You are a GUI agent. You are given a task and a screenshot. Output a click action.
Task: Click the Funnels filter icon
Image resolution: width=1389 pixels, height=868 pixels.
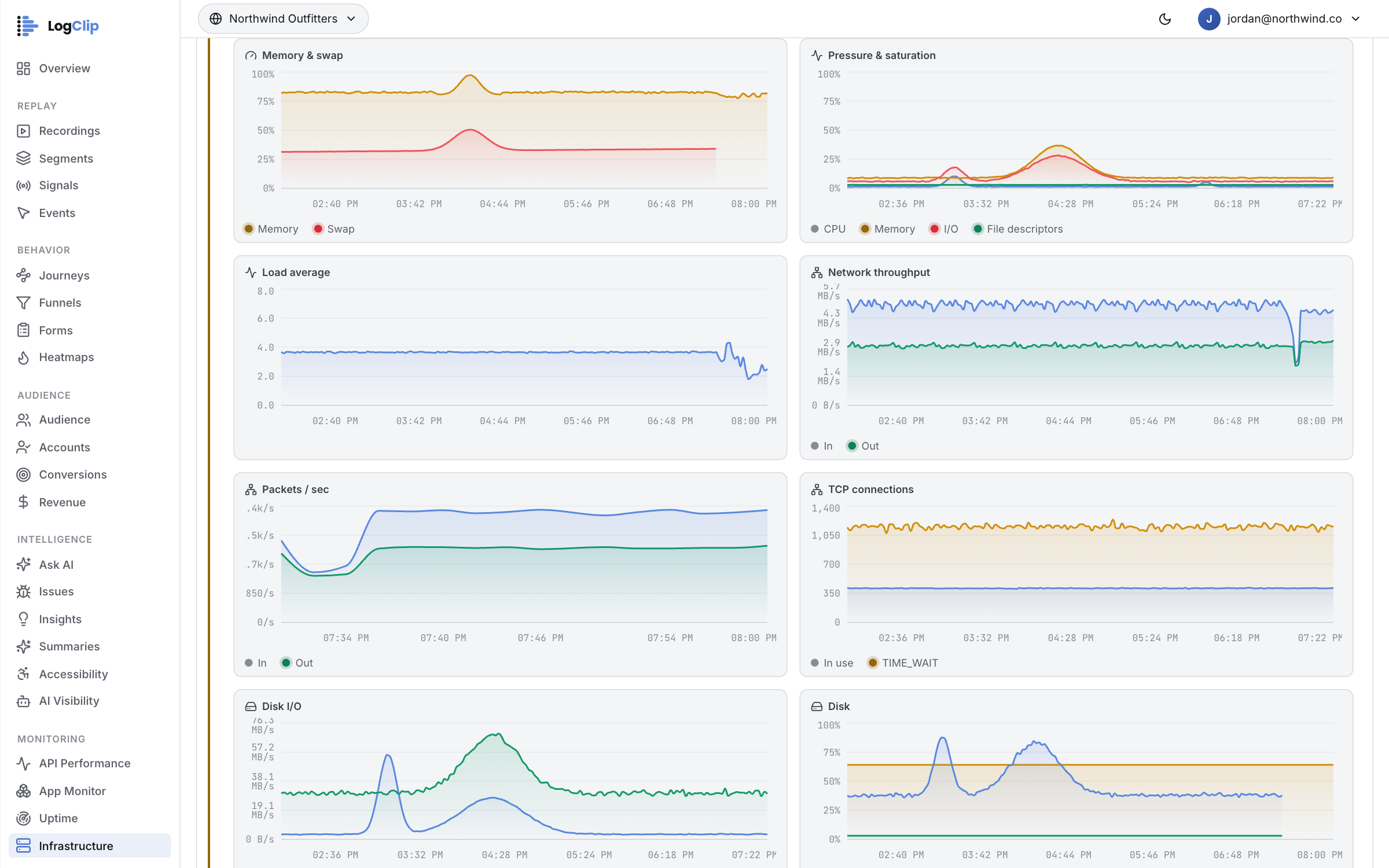[23, 303]
